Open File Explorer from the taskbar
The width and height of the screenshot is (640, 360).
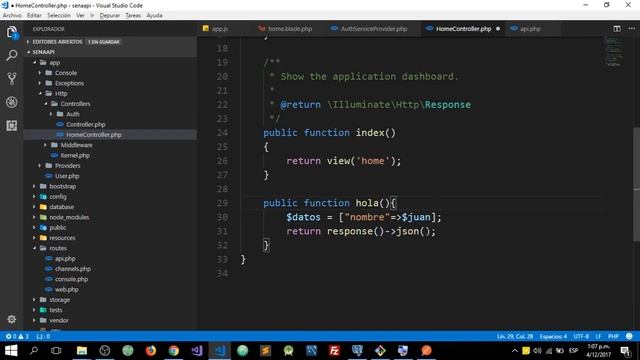[82, 350]
